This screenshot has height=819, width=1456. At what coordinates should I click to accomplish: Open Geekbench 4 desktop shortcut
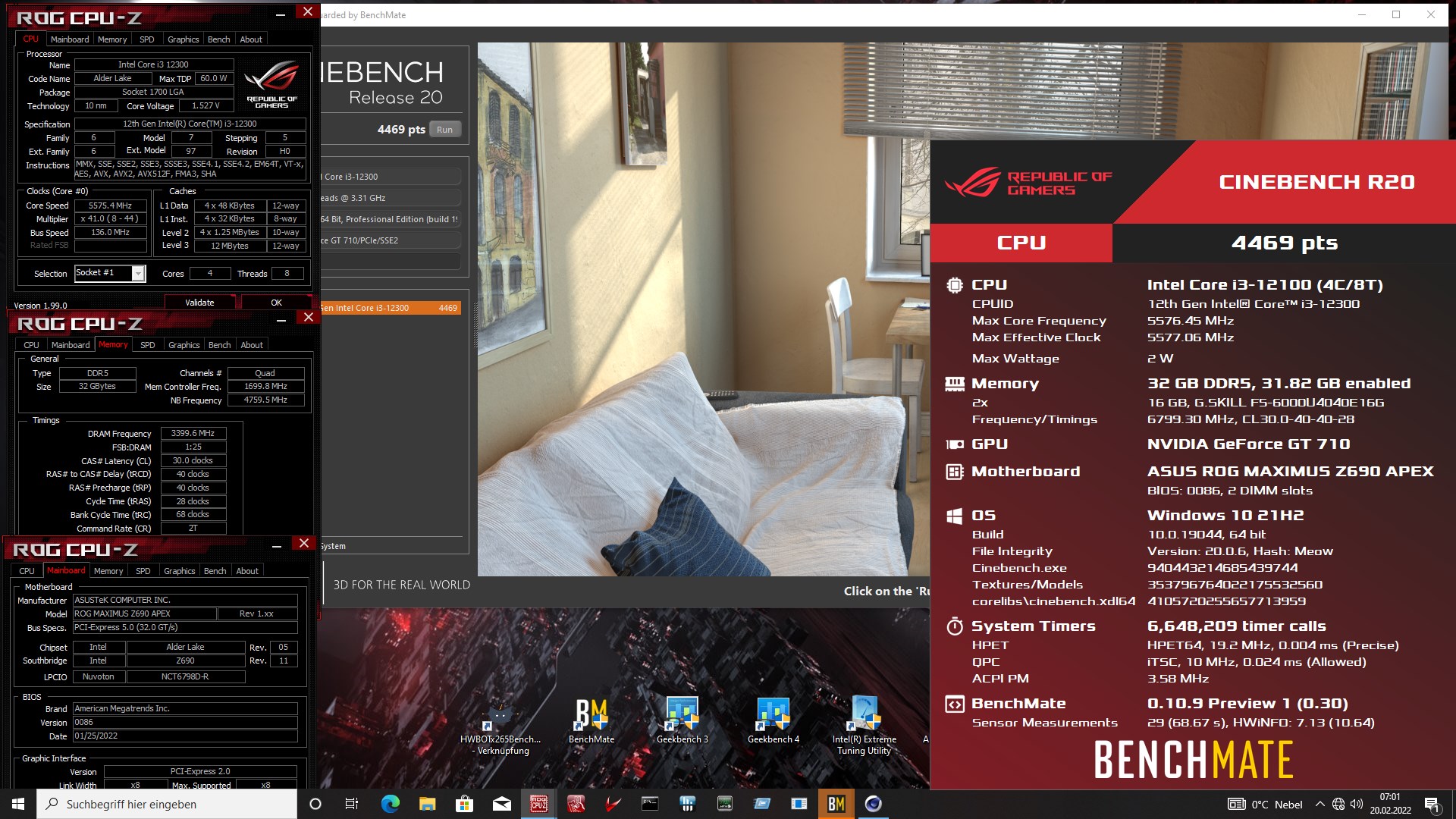(x=773, y=720)
